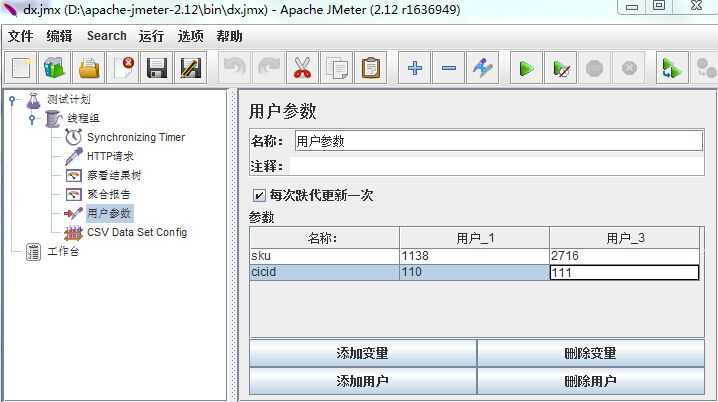
Task: Click the sku name cell
Action: point(324,255)
